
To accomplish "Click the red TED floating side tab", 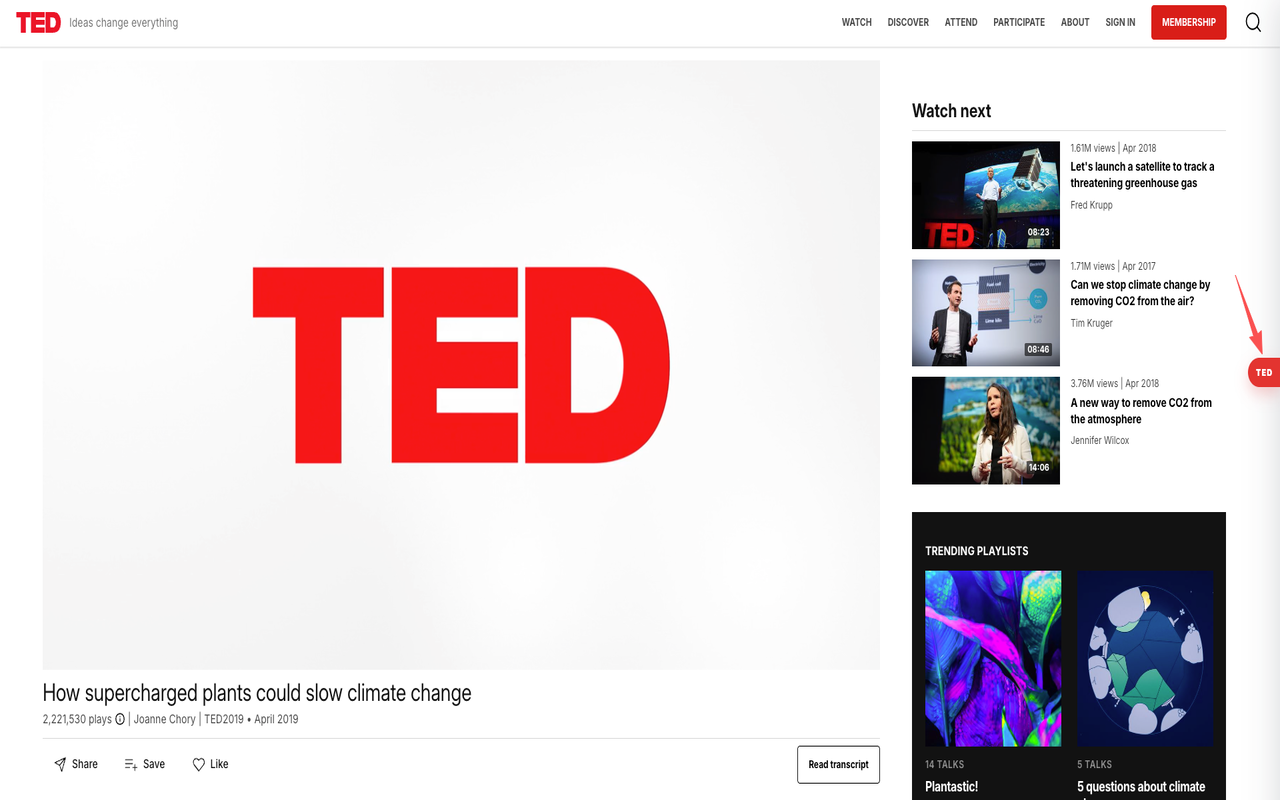I will pyautogui.click(x=1264, y=372).
